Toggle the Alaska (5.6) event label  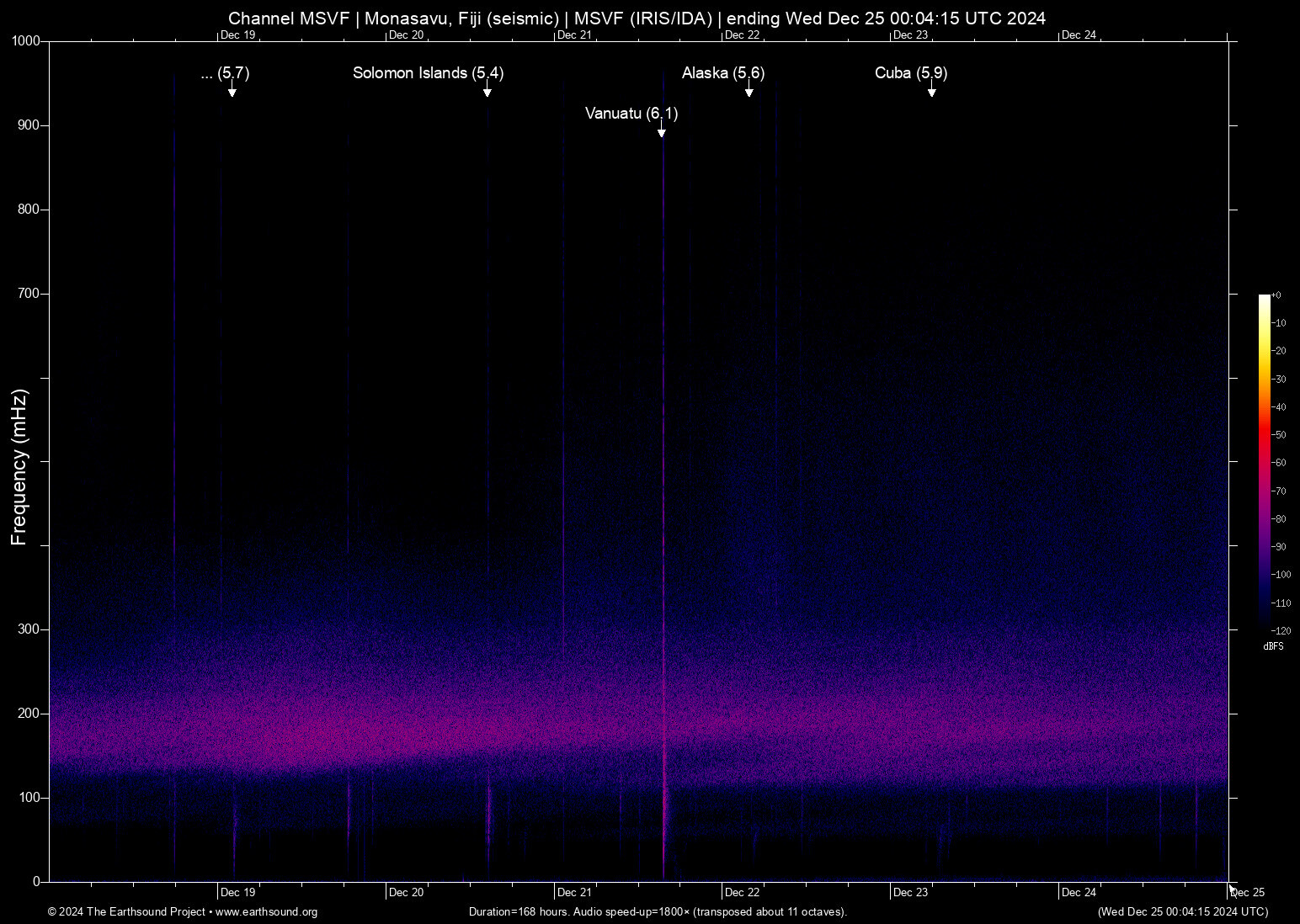pos(722,74)
